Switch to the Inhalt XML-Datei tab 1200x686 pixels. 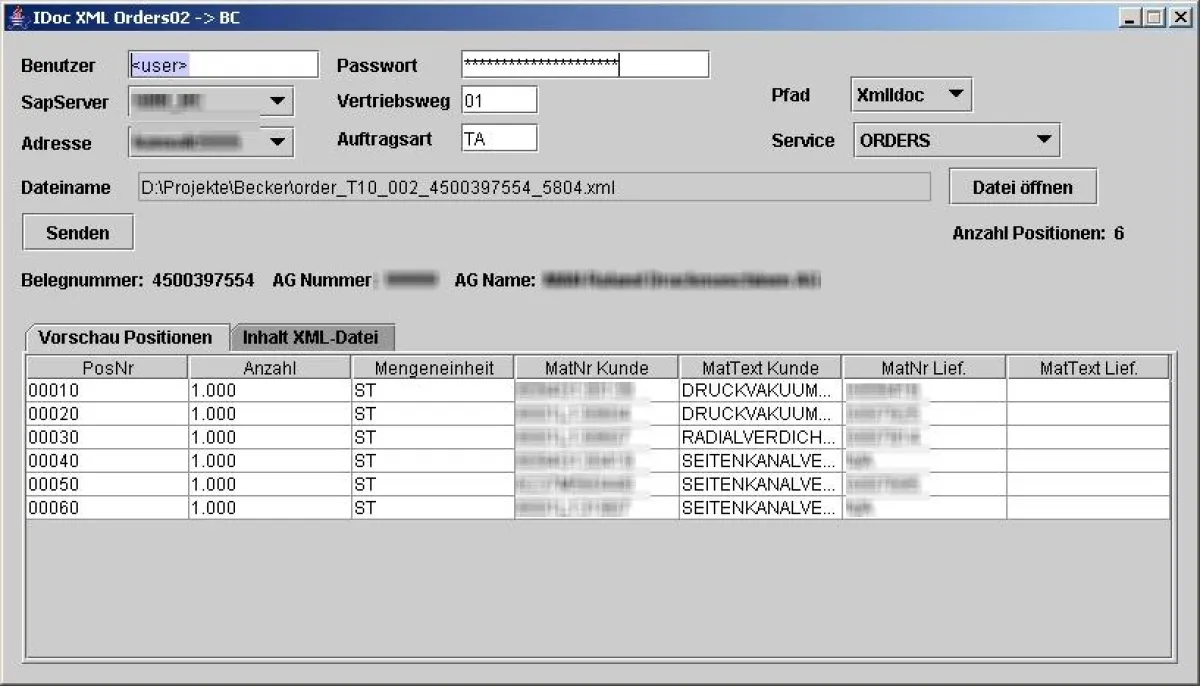pos(313,338)
